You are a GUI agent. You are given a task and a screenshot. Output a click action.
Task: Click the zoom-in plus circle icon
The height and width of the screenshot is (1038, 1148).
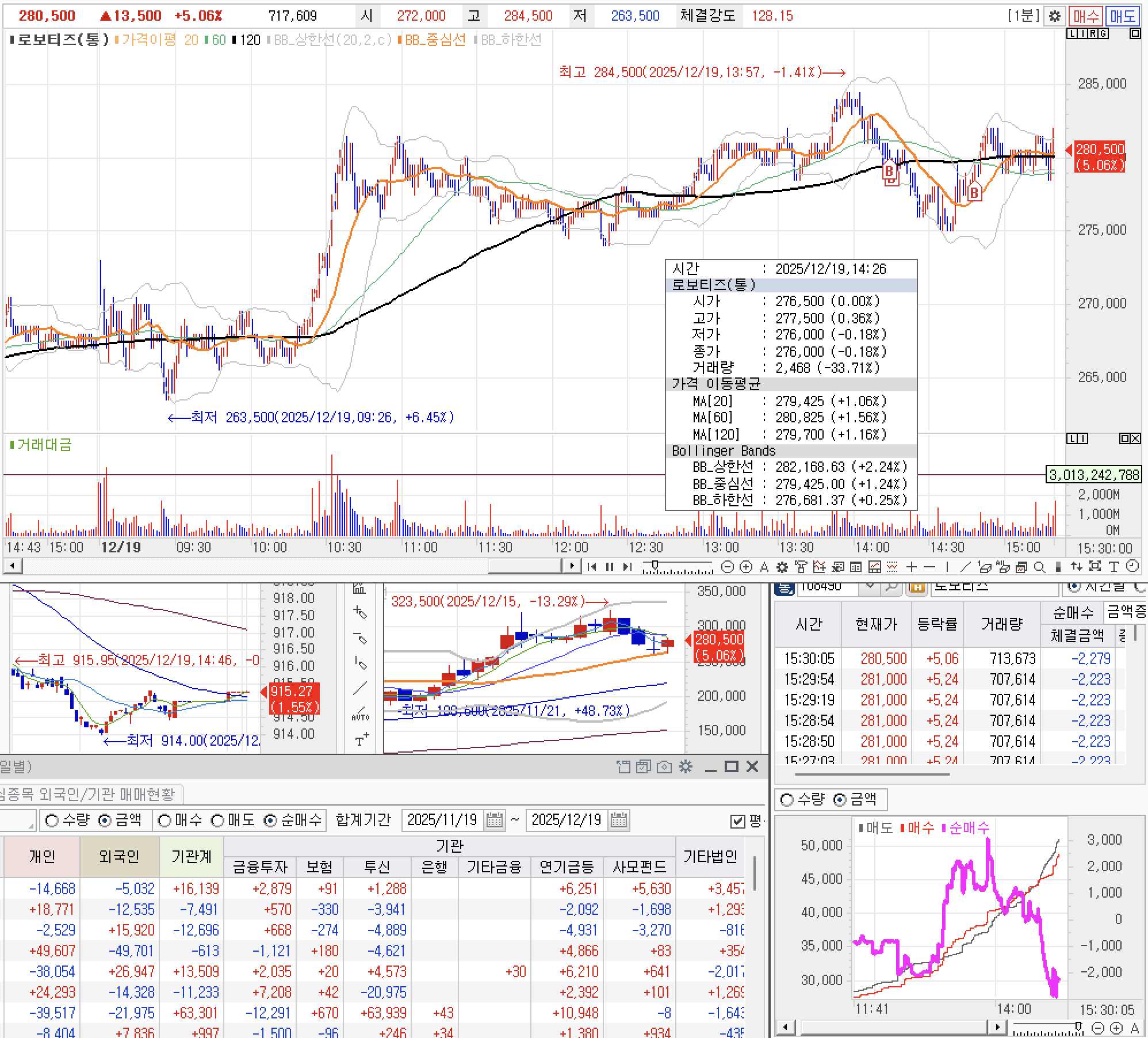point(745,567)
